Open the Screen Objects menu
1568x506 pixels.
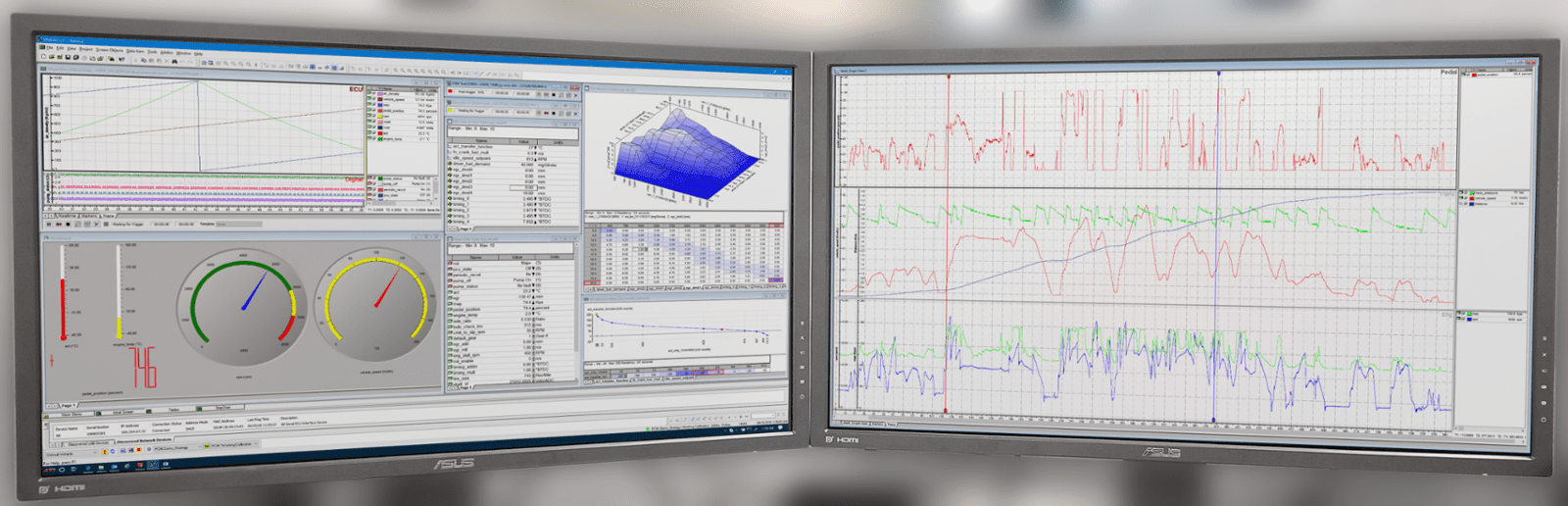pyautogui.click(x=110, y=50)
